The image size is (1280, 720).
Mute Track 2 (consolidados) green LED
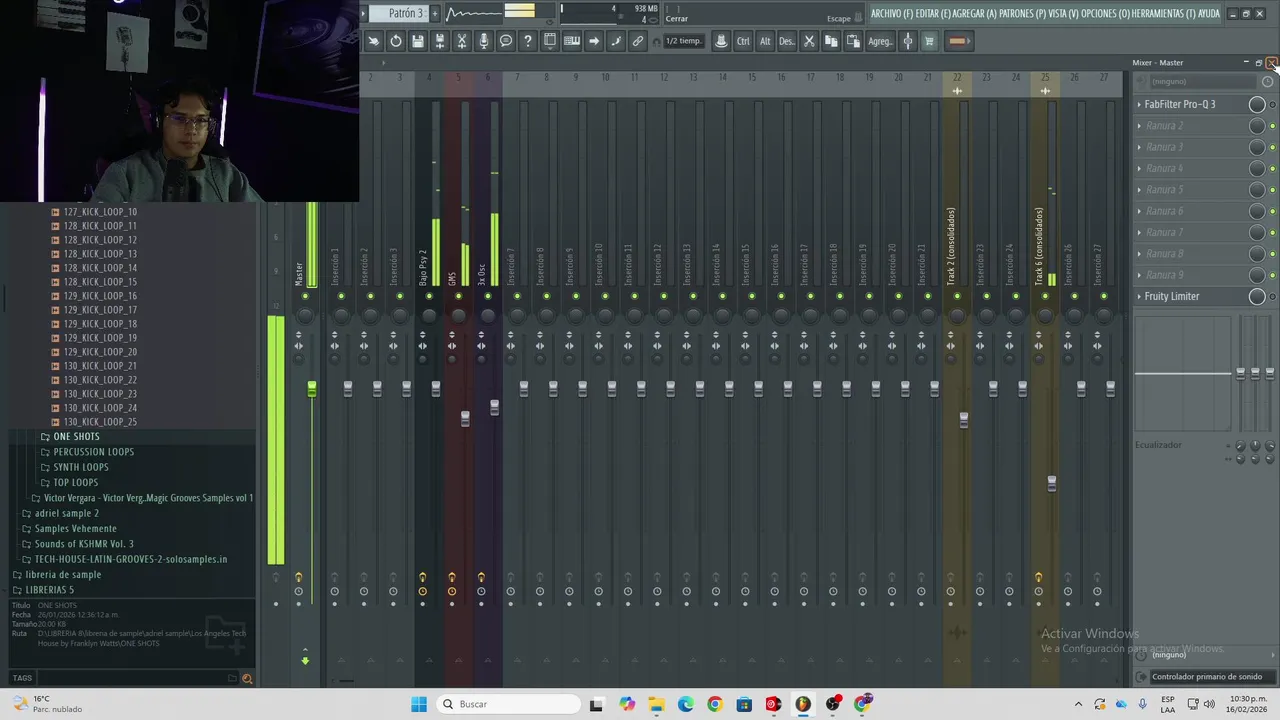click(x=957, y=296)
